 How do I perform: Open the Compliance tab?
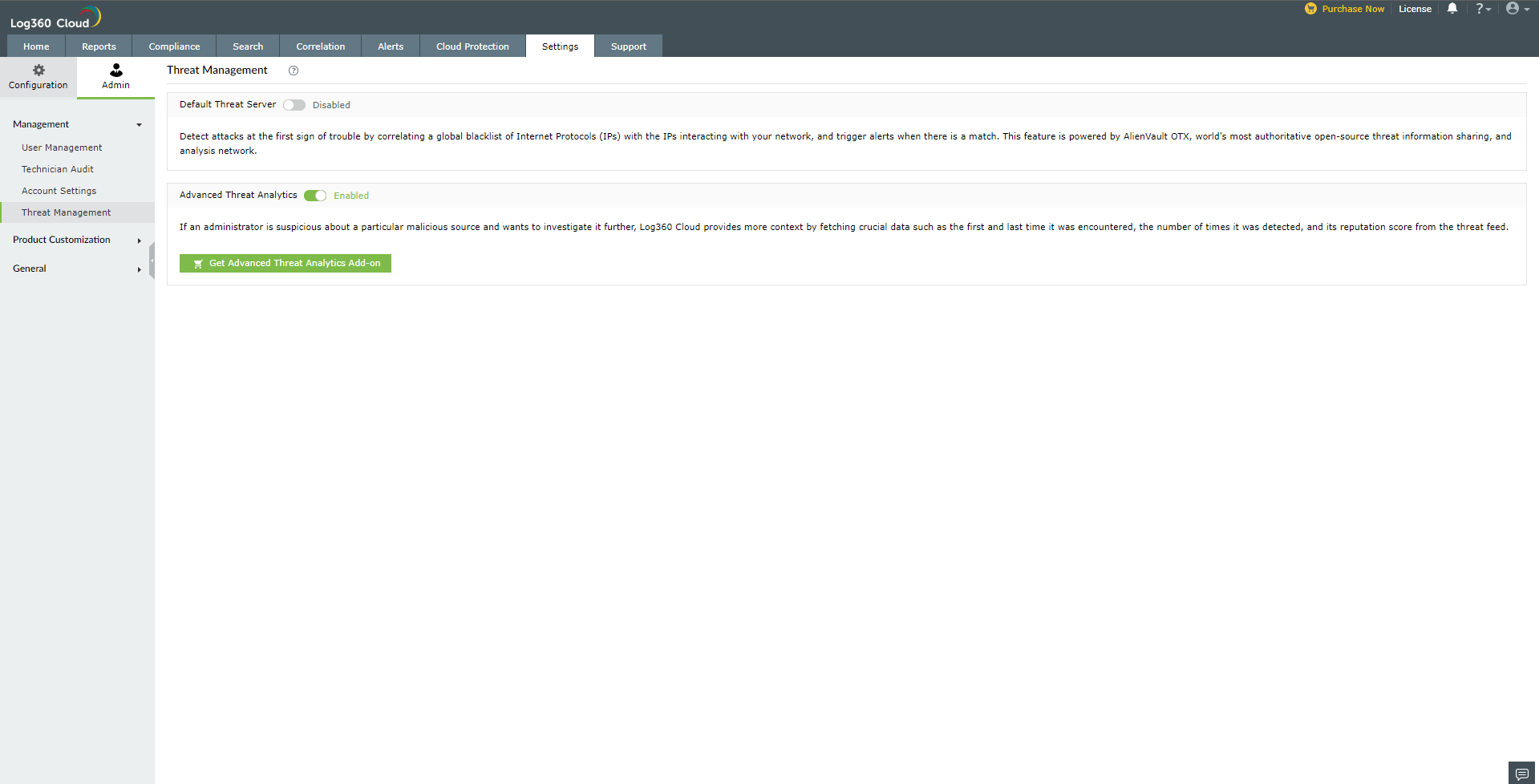pos(174,46)
